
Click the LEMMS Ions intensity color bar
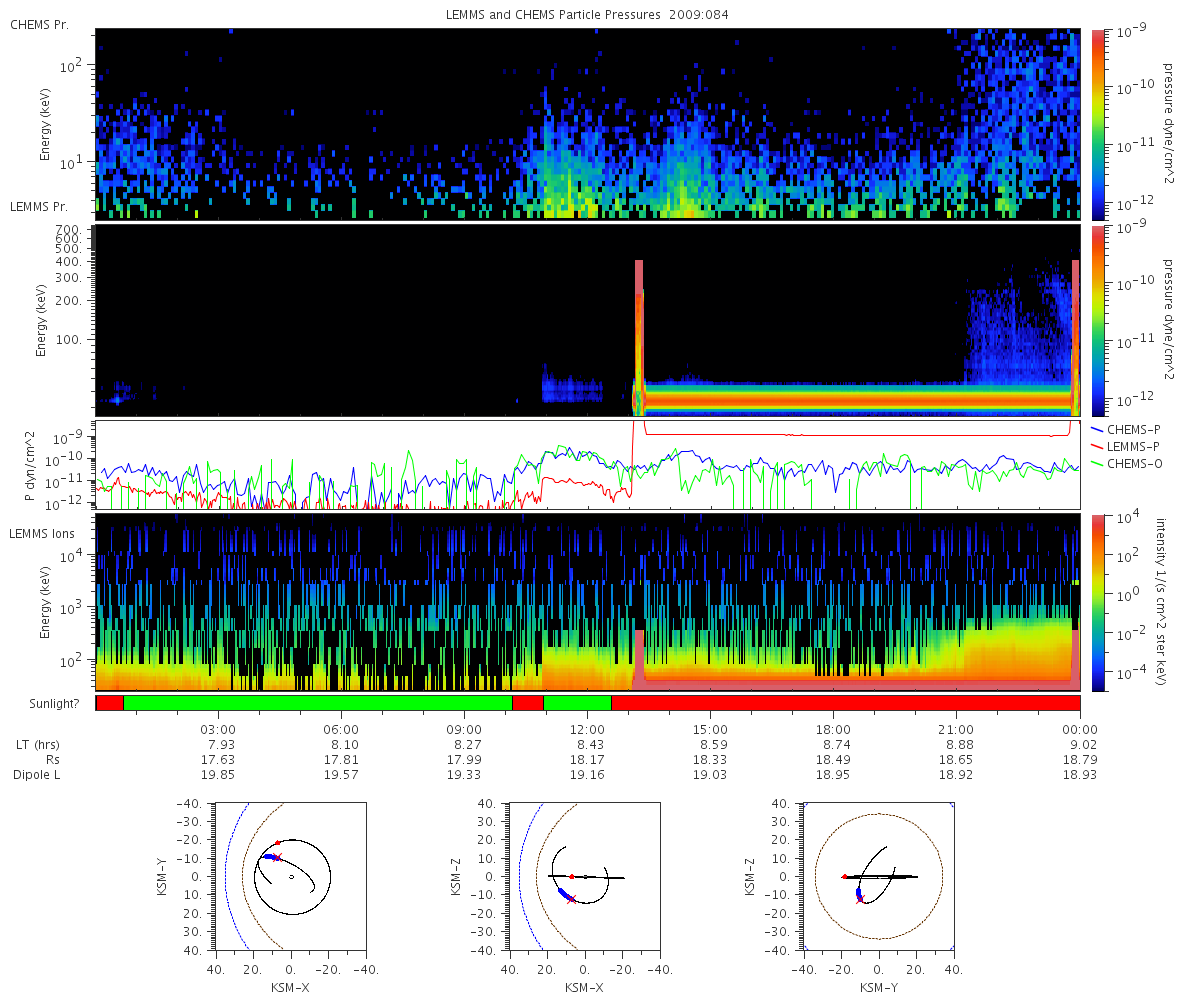(1098, 602)
